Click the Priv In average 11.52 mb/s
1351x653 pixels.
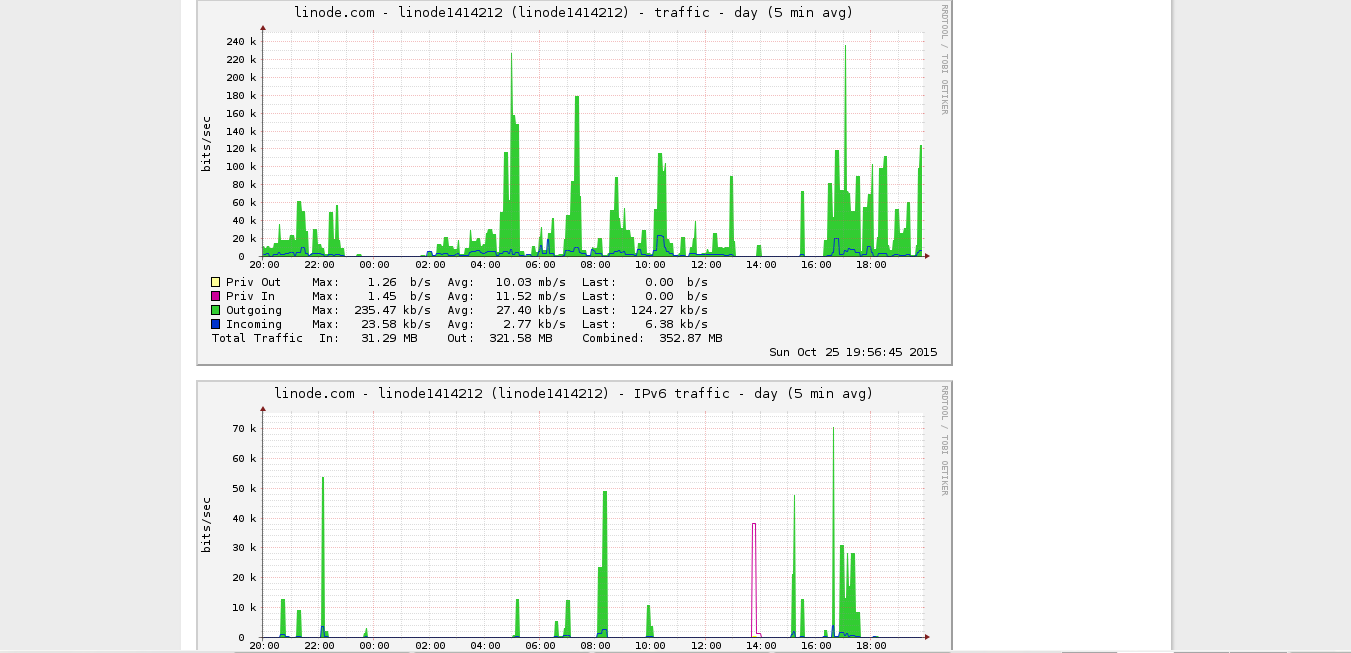532,296
